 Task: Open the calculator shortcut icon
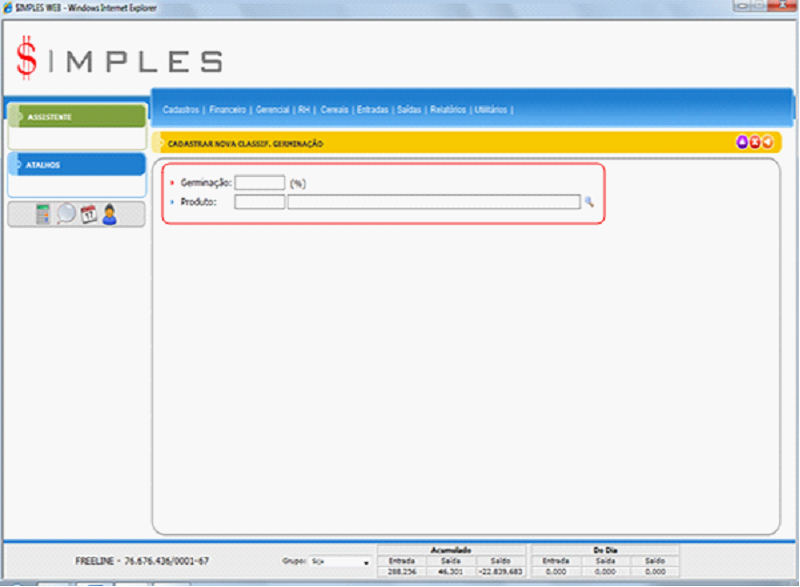43,214
